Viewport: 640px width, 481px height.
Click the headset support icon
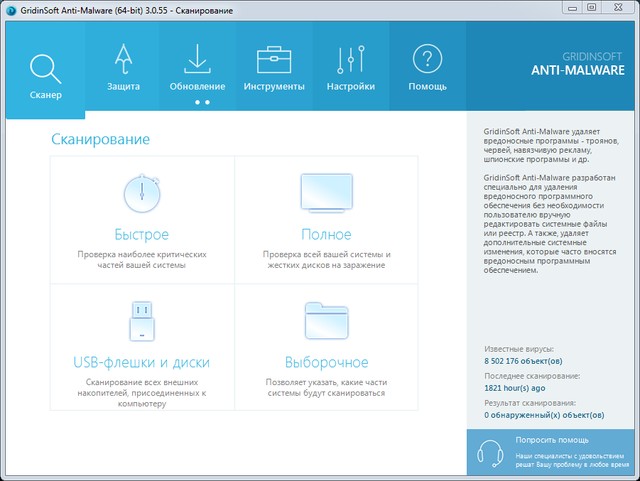489,452
